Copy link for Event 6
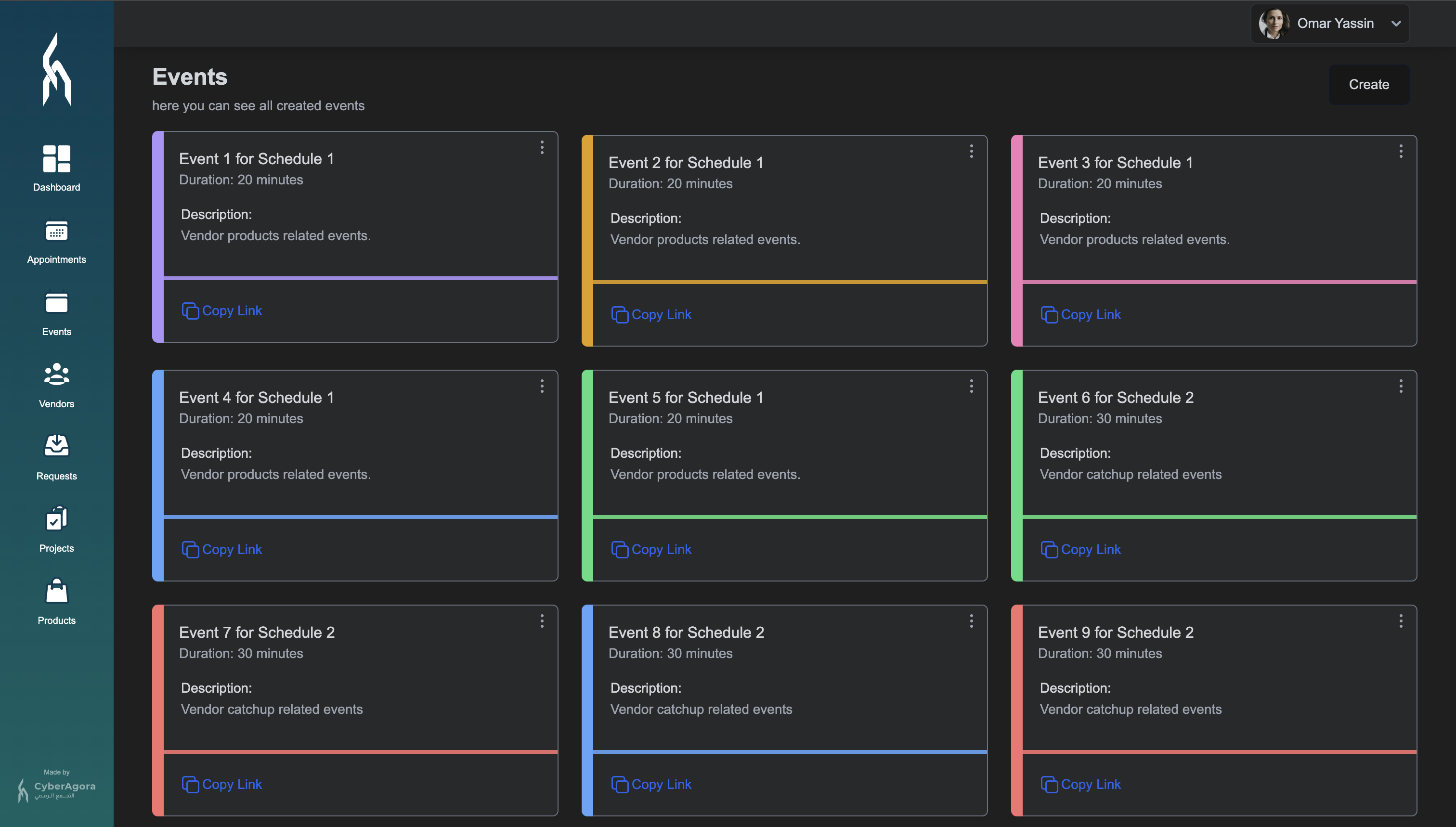1456x827 pixels. (x=1080, y=549)
